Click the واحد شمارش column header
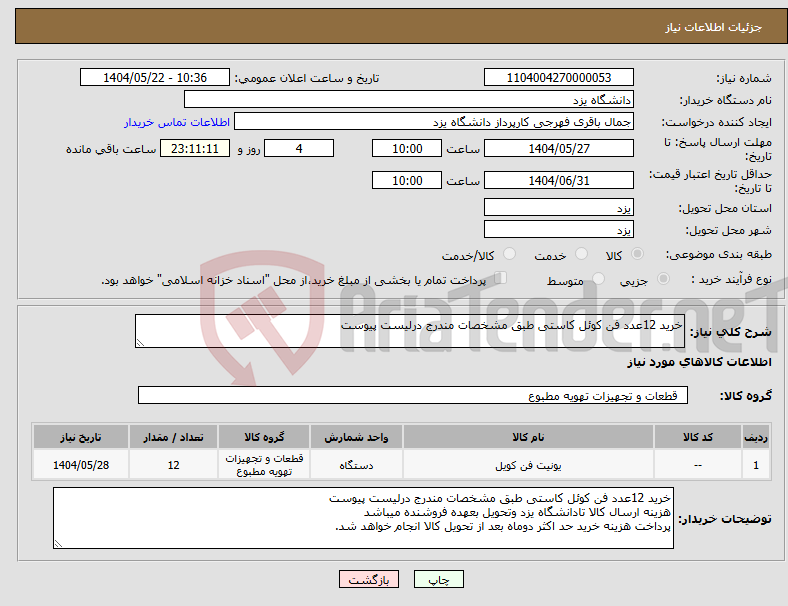Viewport: 788px width, 606px height. [x=356, y=437]
